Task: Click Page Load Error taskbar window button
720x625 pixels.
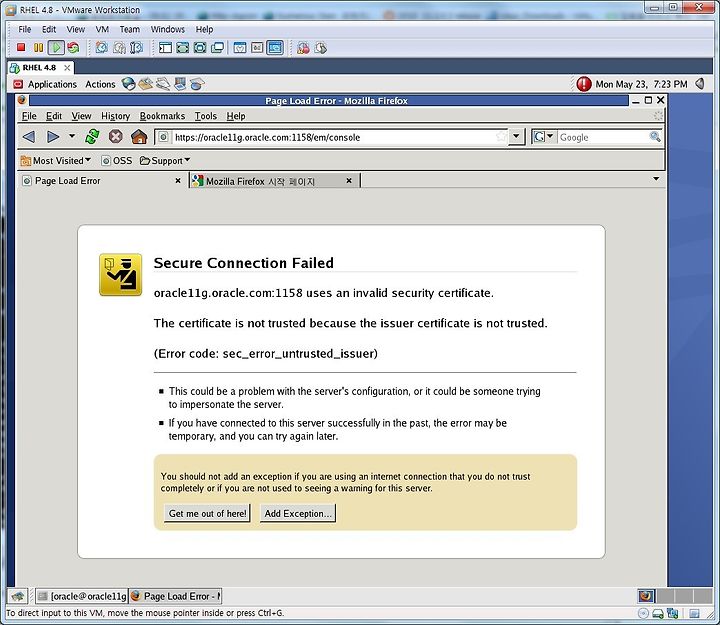Action: (x=176, y=596)
